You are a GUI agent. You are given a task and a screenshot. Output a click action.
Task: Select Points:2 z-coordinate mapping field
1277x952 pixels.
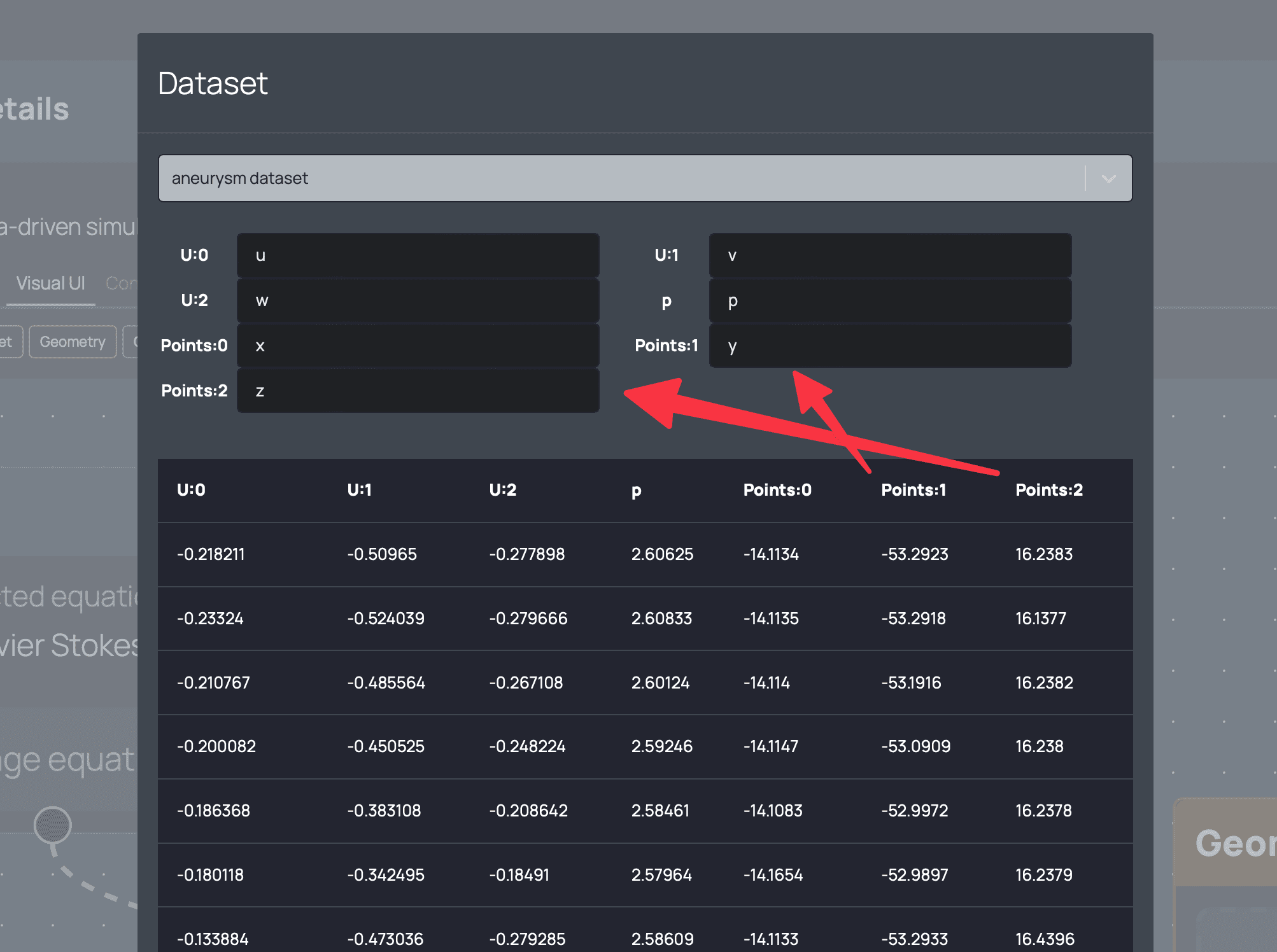click(418, 391)
